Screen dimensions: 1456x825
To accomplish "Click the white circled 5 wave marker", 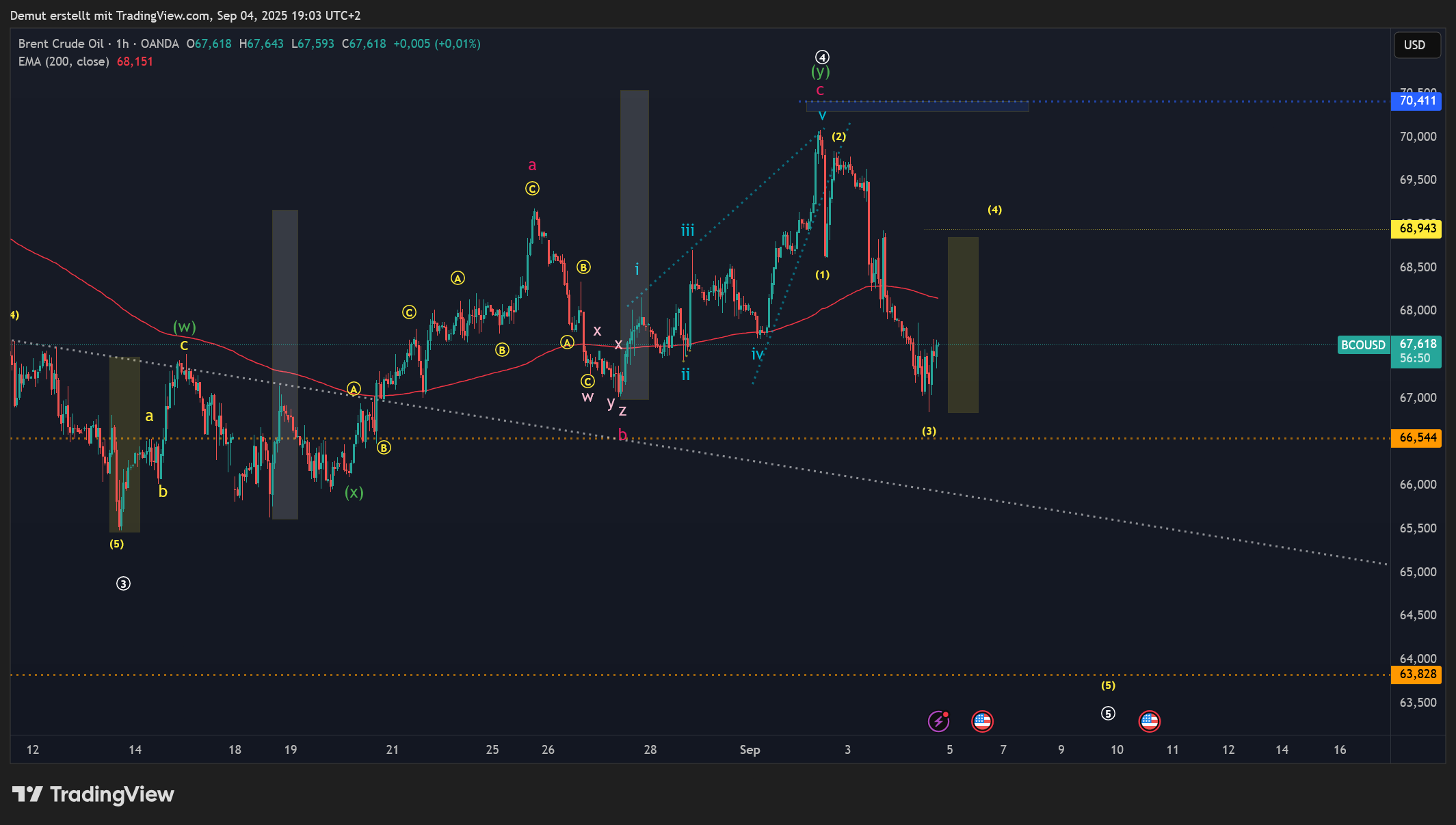I will [x=1108, y=714].
